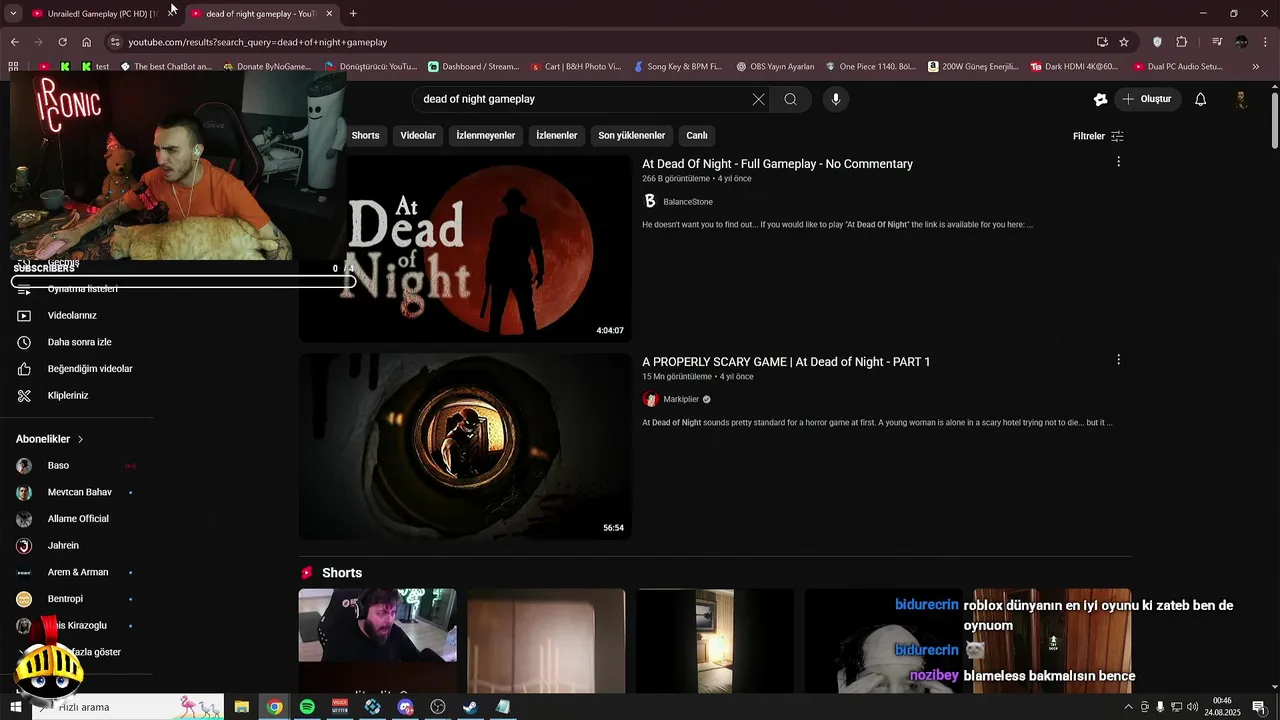This screenshot has width=1280, height=720.
Task: Reload the page
Action: click(62, 42)
